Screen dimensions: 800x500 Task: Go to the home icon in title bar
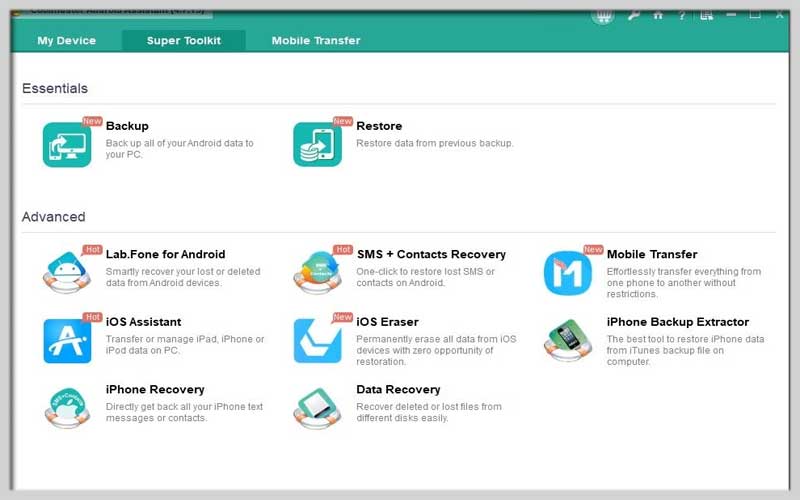click(658, 15)
